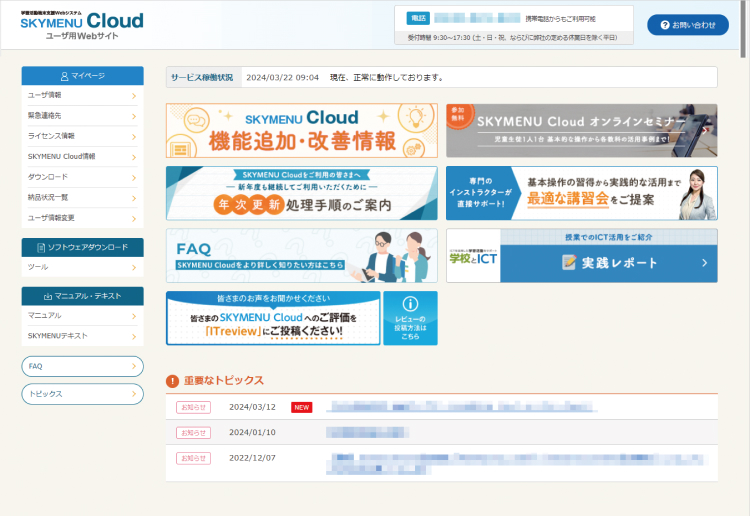Click the FAQ pill button in sidebar
Screen dimensions: 750x516
82,366
